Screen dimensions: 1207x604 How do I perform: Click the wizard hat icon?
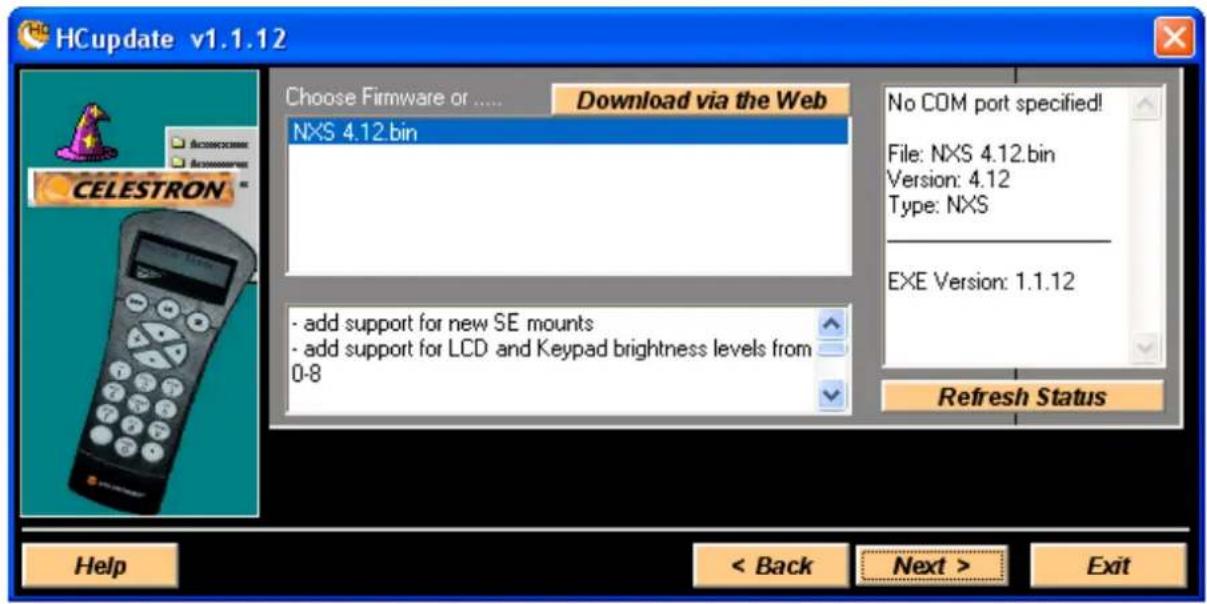click(87, 133)
